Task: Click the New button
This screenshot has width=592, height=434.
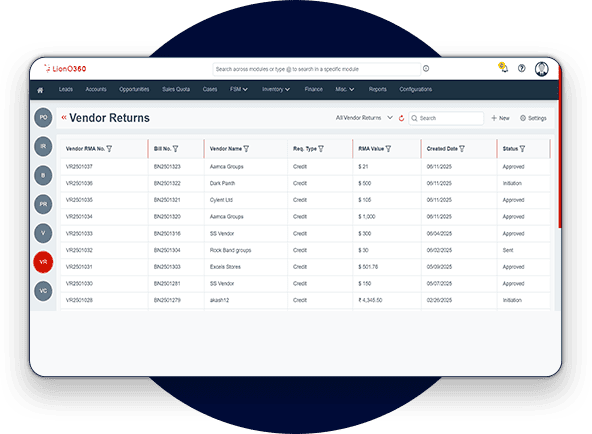Action: coord(500,118)
